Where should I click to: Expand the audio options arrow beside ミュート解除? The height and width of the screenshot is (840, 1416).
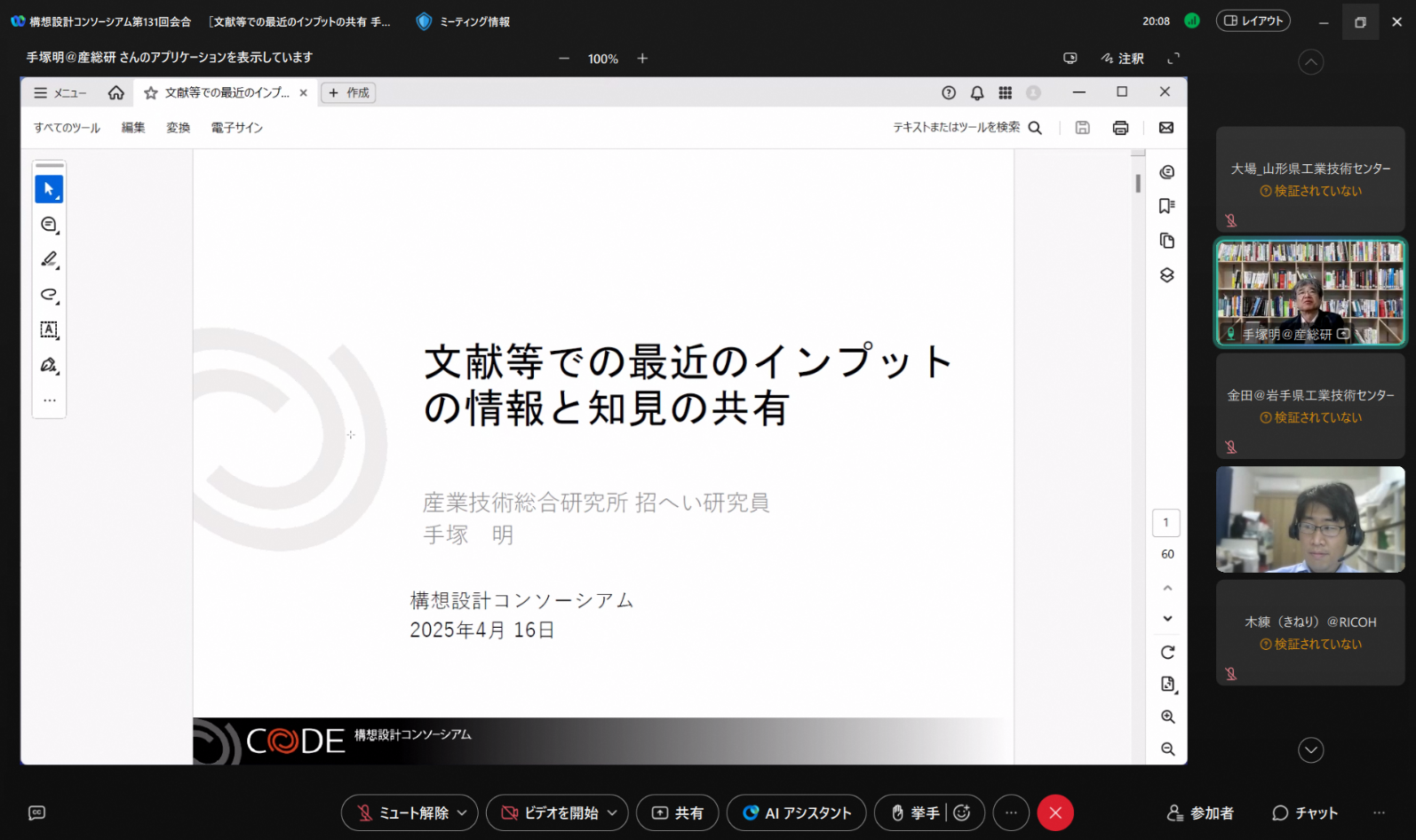point(462,812)
